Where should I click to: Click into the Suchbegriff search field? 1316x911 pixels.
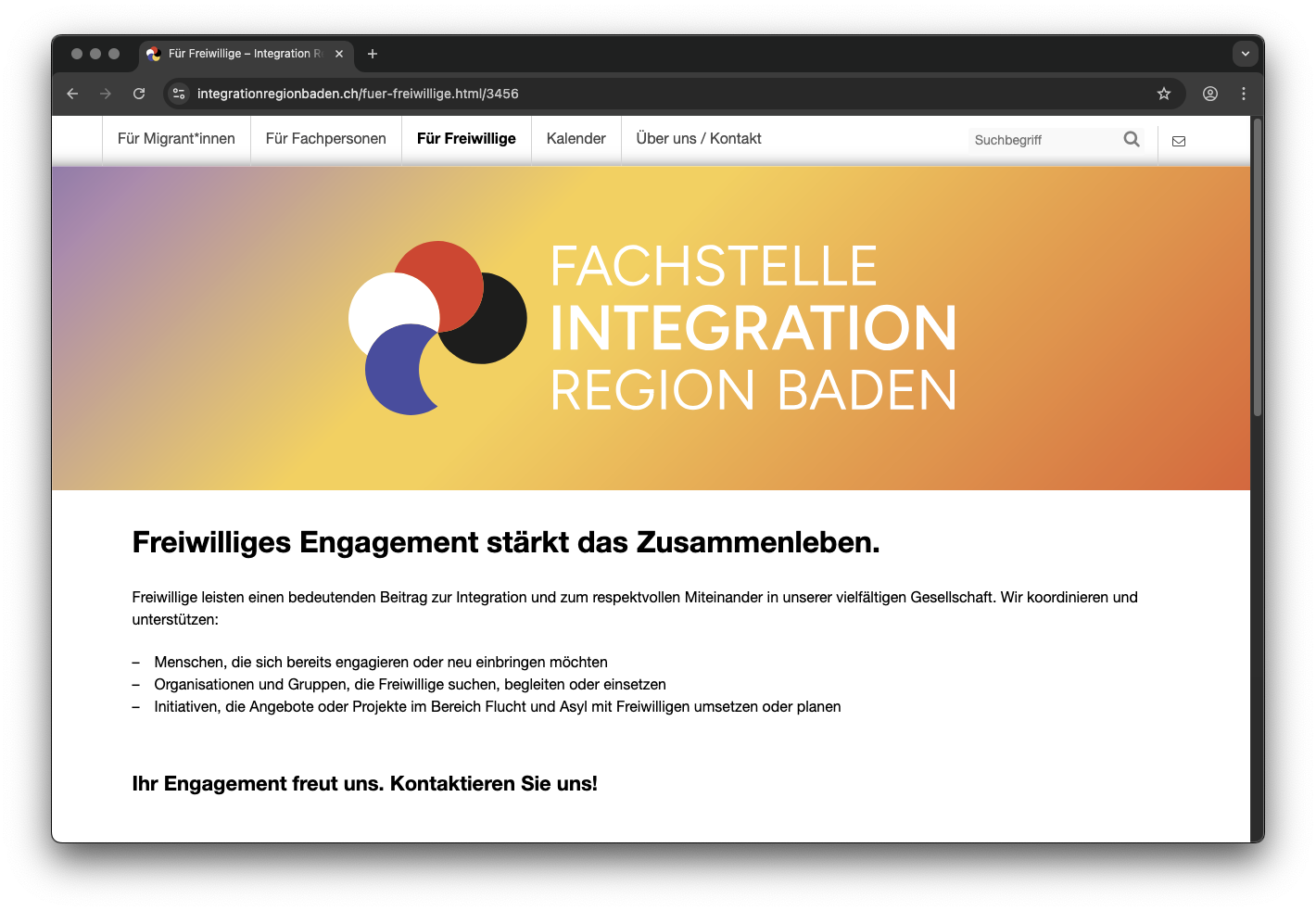(x=1043, y=140)
